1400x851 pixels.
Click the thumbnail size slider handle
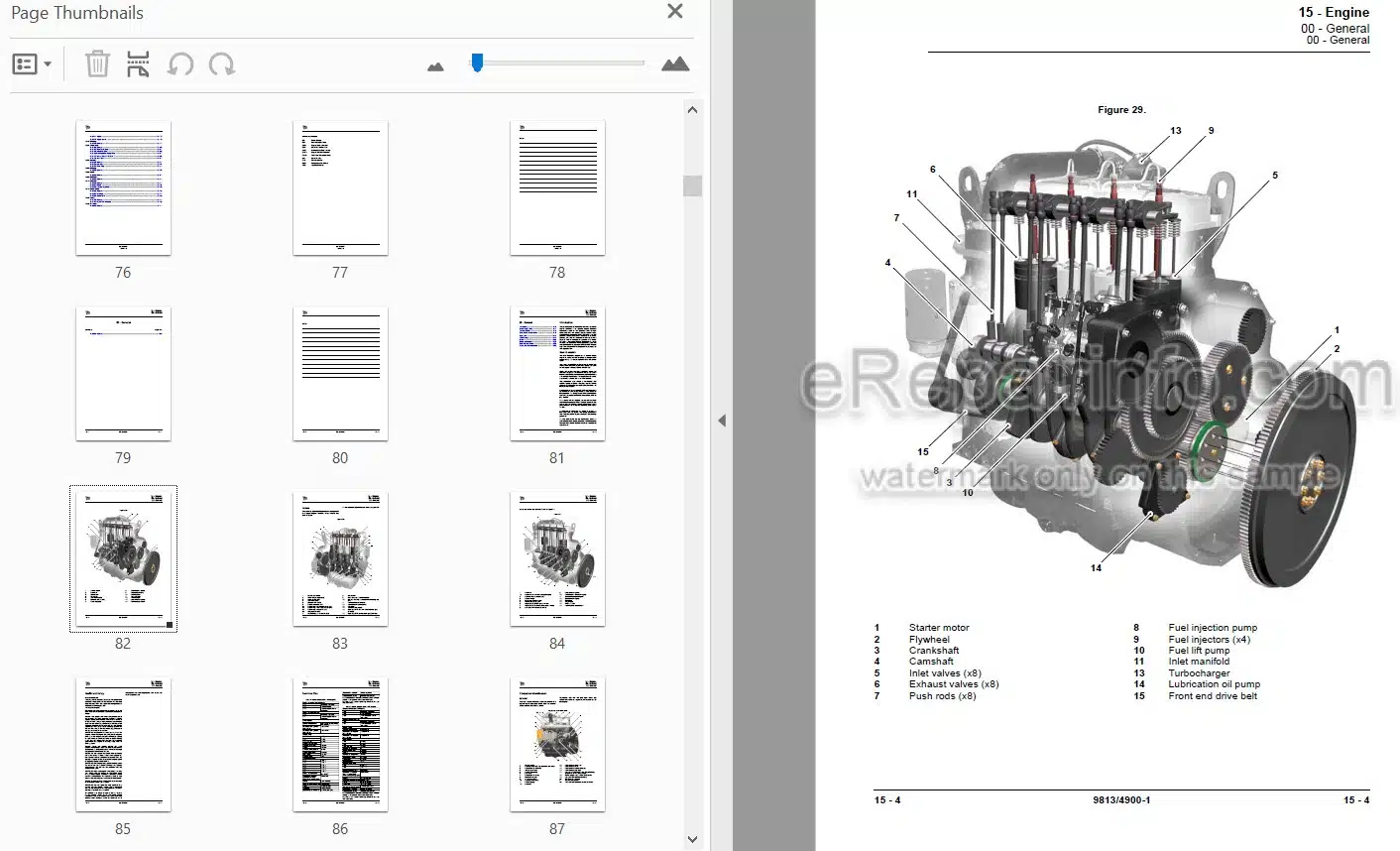(x=477, y=62)
